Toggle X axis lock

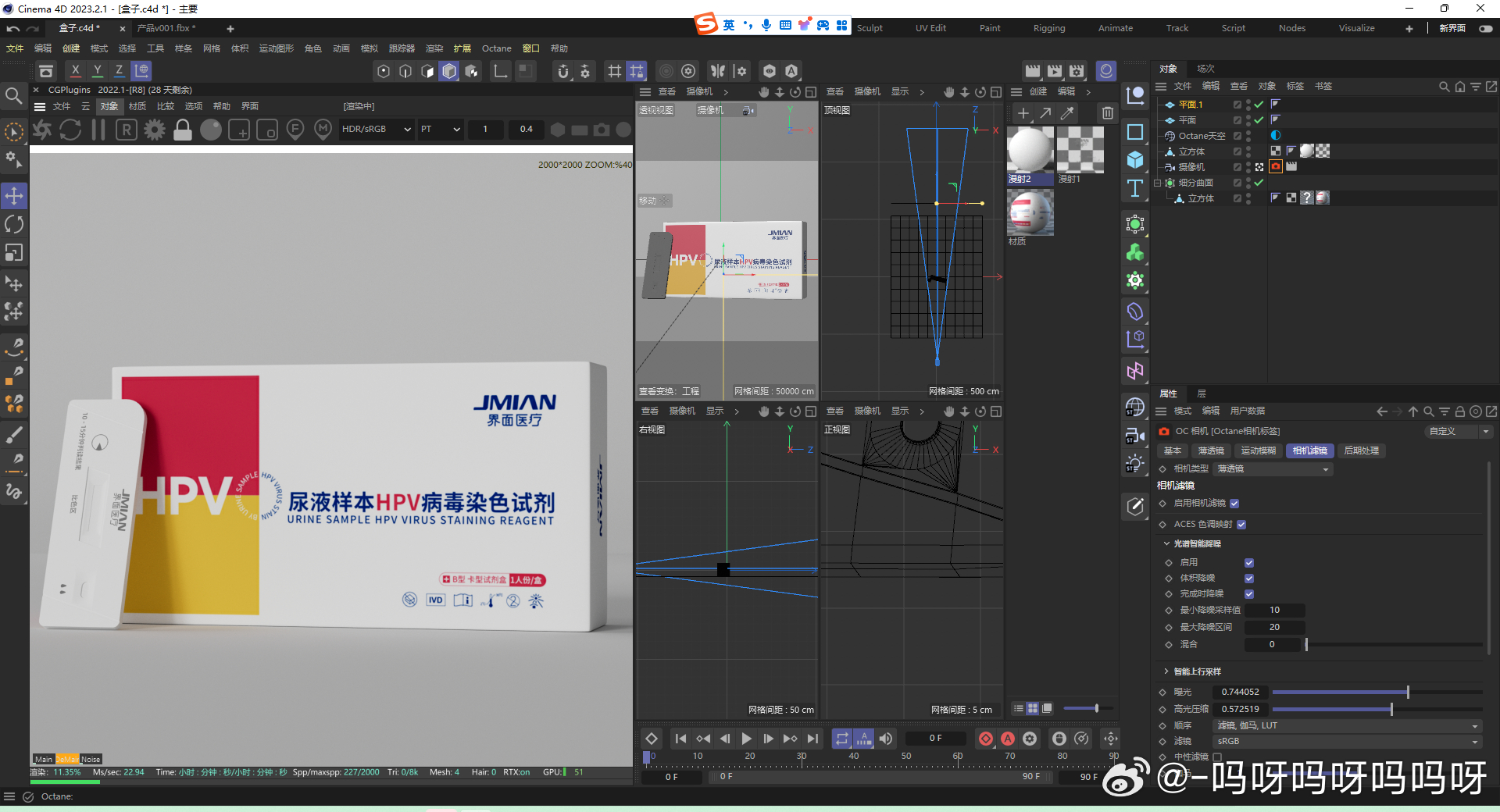pos(75,70)
